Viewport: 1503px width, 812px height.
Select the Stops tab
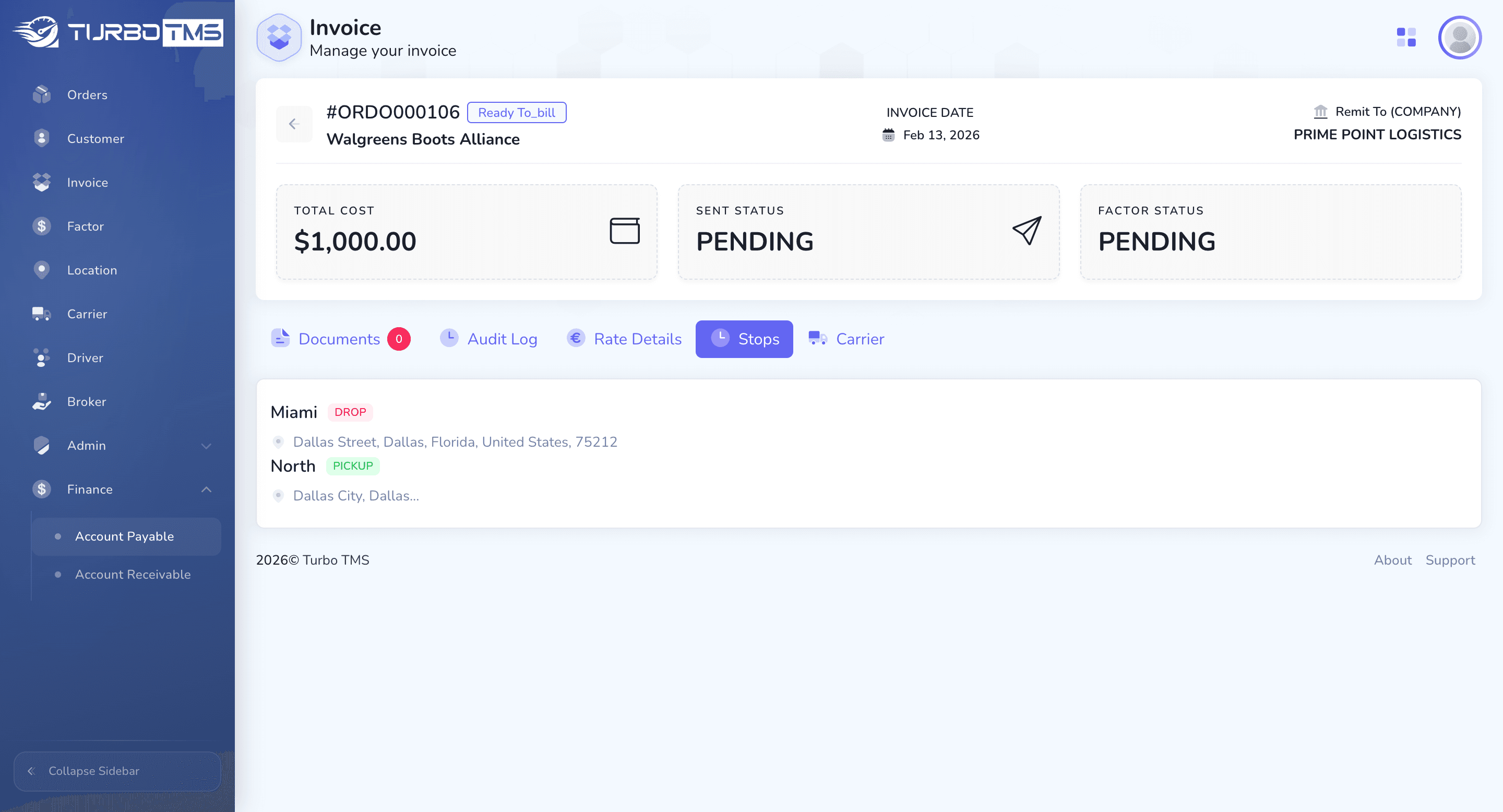point(744,339)
